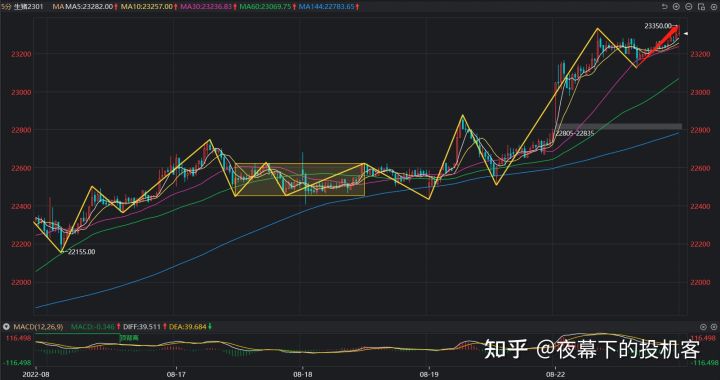The image size is (720, 380).
Task: Click the last round icon on the MACD panel's right side
Action: pos(713,327)
